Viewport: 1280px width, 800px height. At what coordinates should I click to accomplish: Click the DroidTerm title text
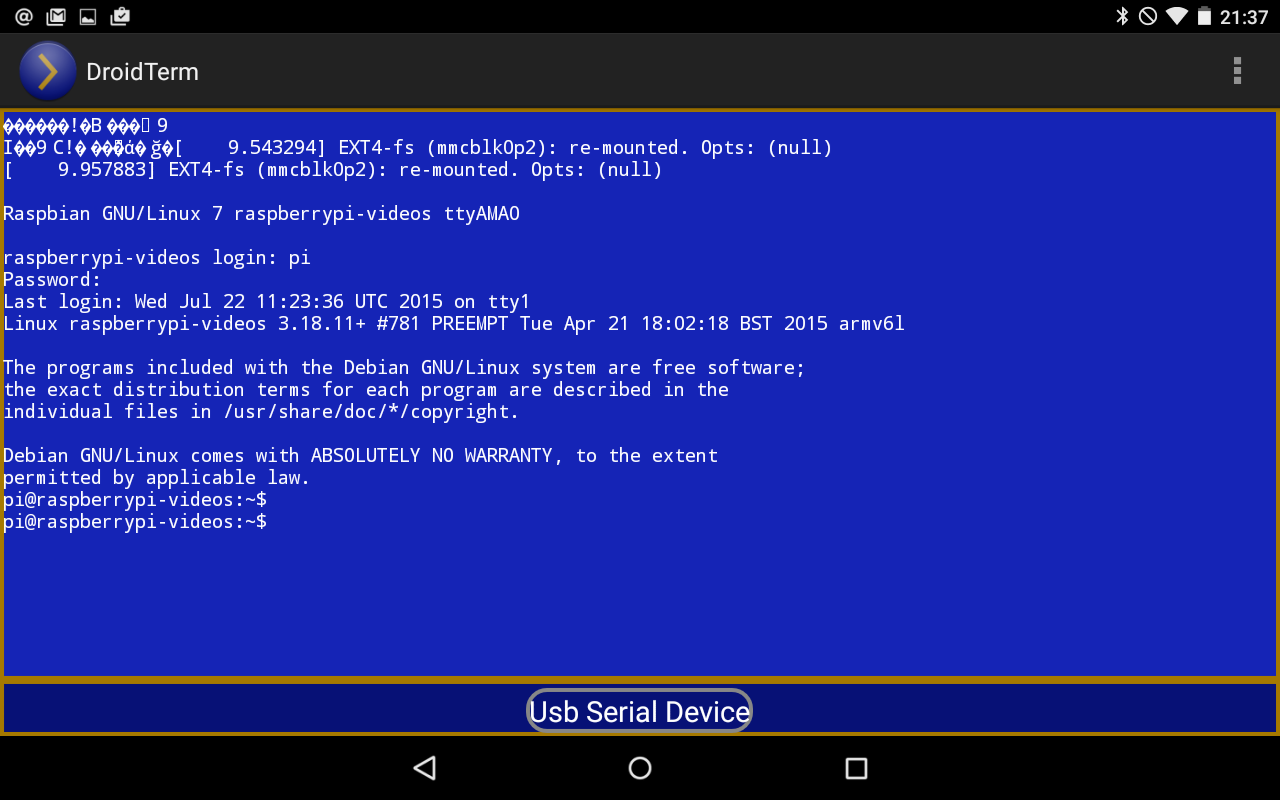pos(144,71)
